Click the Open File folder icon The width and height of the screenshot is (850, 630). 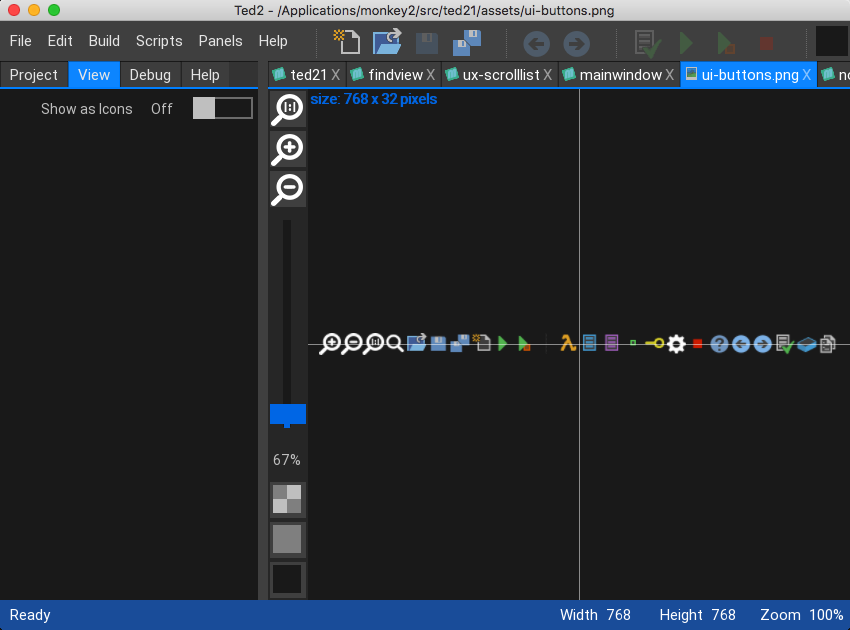[387, 42]
